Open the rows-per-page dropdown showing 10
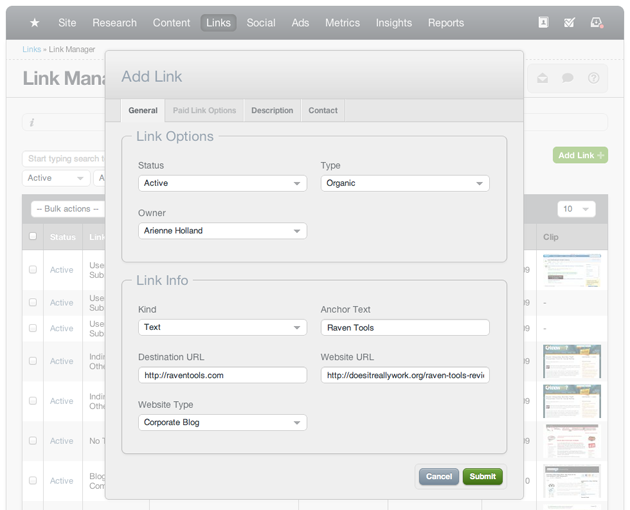 (x=576, y=209)
